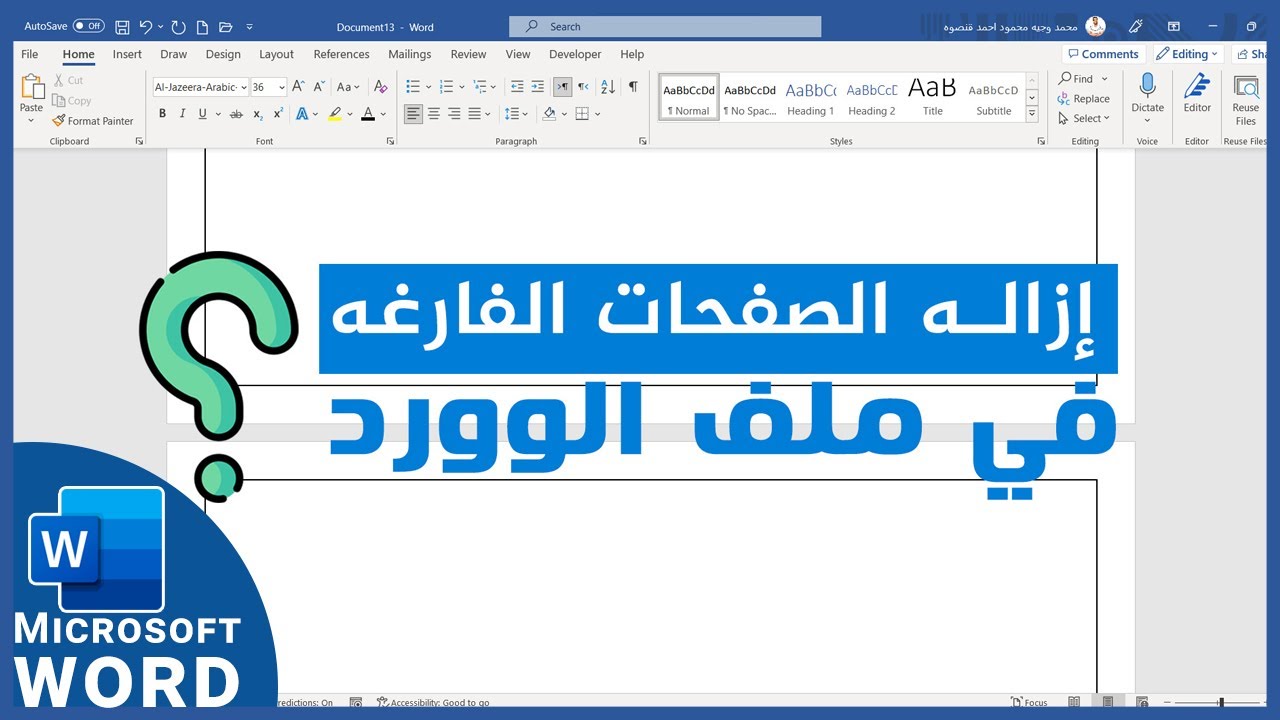Apply yellow text highlight color
This screenshot has height=720, width=1280.
[x=335, y=114]
